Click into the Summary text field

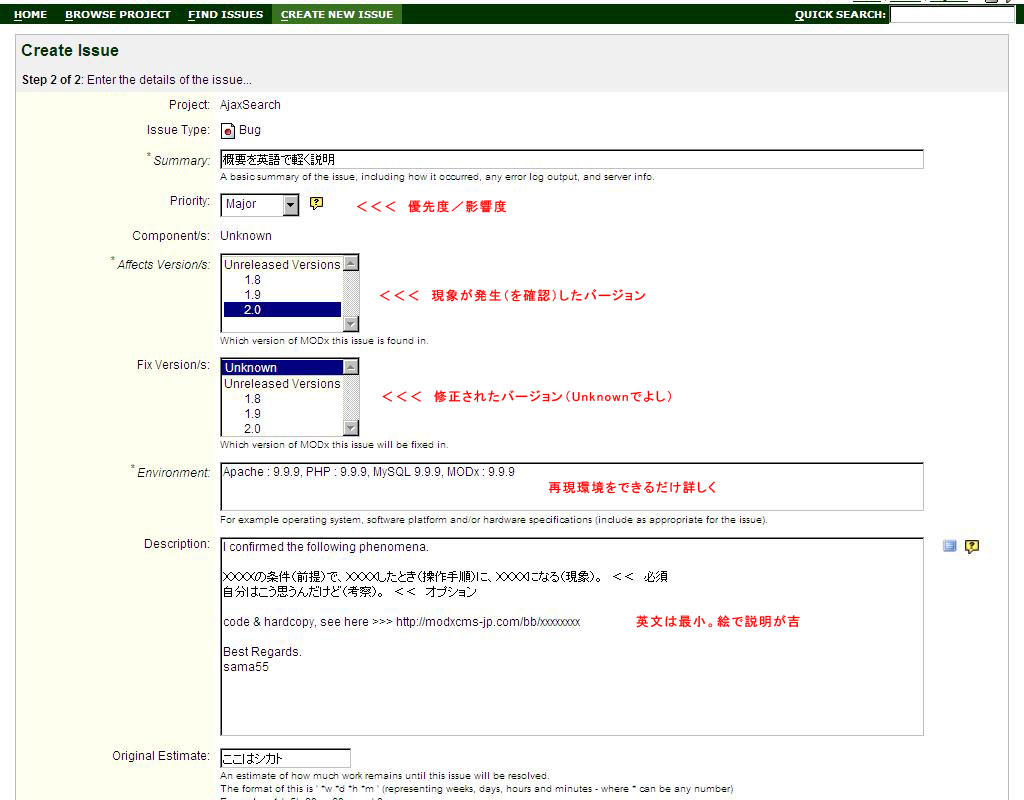point(571,159)
